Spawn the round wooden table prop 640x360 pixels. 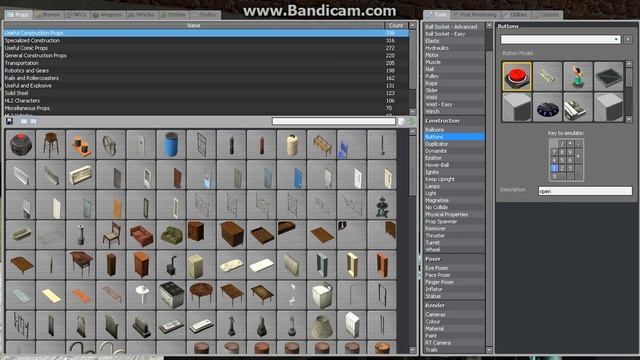(201, 295)
